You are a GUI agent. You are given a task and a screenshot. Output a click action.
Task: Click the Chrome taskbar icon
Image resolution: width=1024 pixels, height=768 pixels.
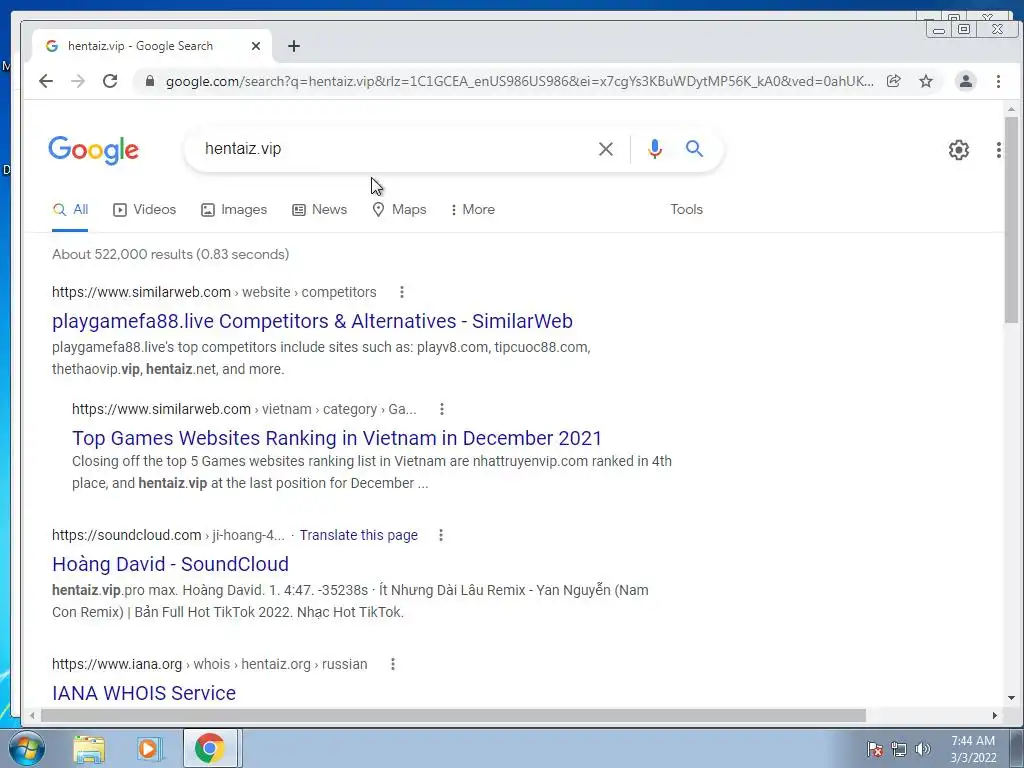pyautogui.click(x=210, y=748)
